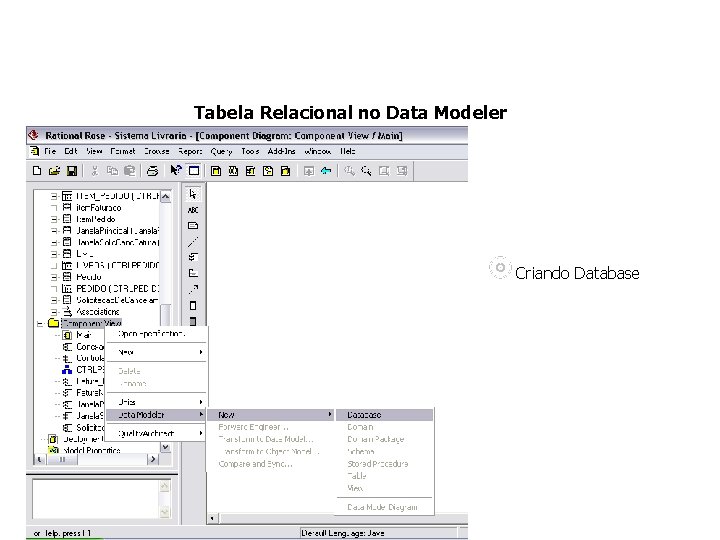The height and width of the screenshot is (540, 720).
Task: Click the Copy toolbar icon
Action: [112, 171]
